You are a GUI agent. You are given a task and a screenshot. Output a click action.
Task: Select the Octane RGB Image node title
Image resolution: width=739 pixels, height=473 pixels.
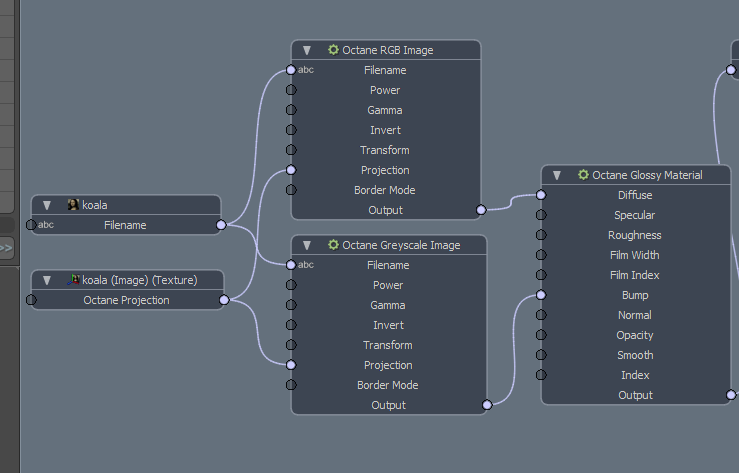coord(387,50)
